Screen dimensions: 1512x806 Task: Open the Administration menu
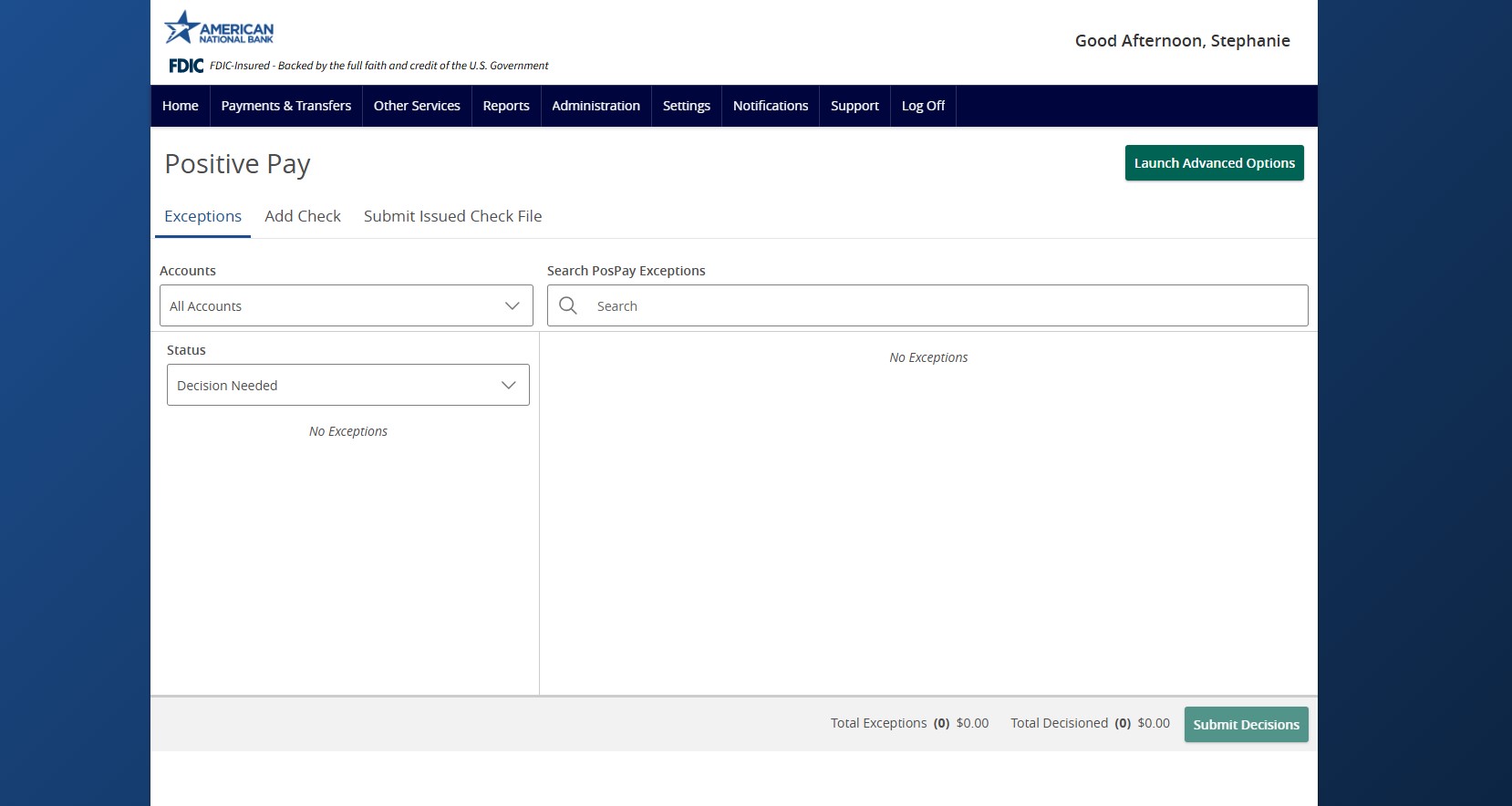[x=595, y=106]
